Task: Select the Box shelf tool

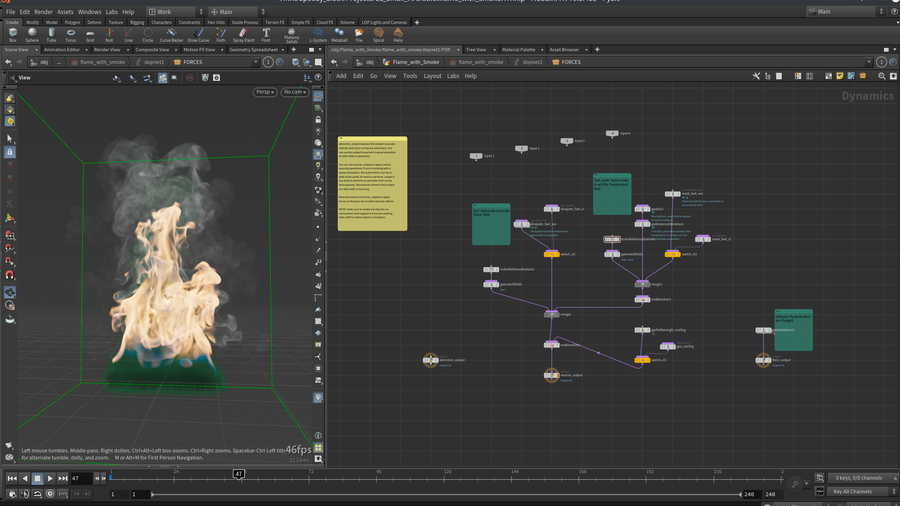Action: coord(13,35)
